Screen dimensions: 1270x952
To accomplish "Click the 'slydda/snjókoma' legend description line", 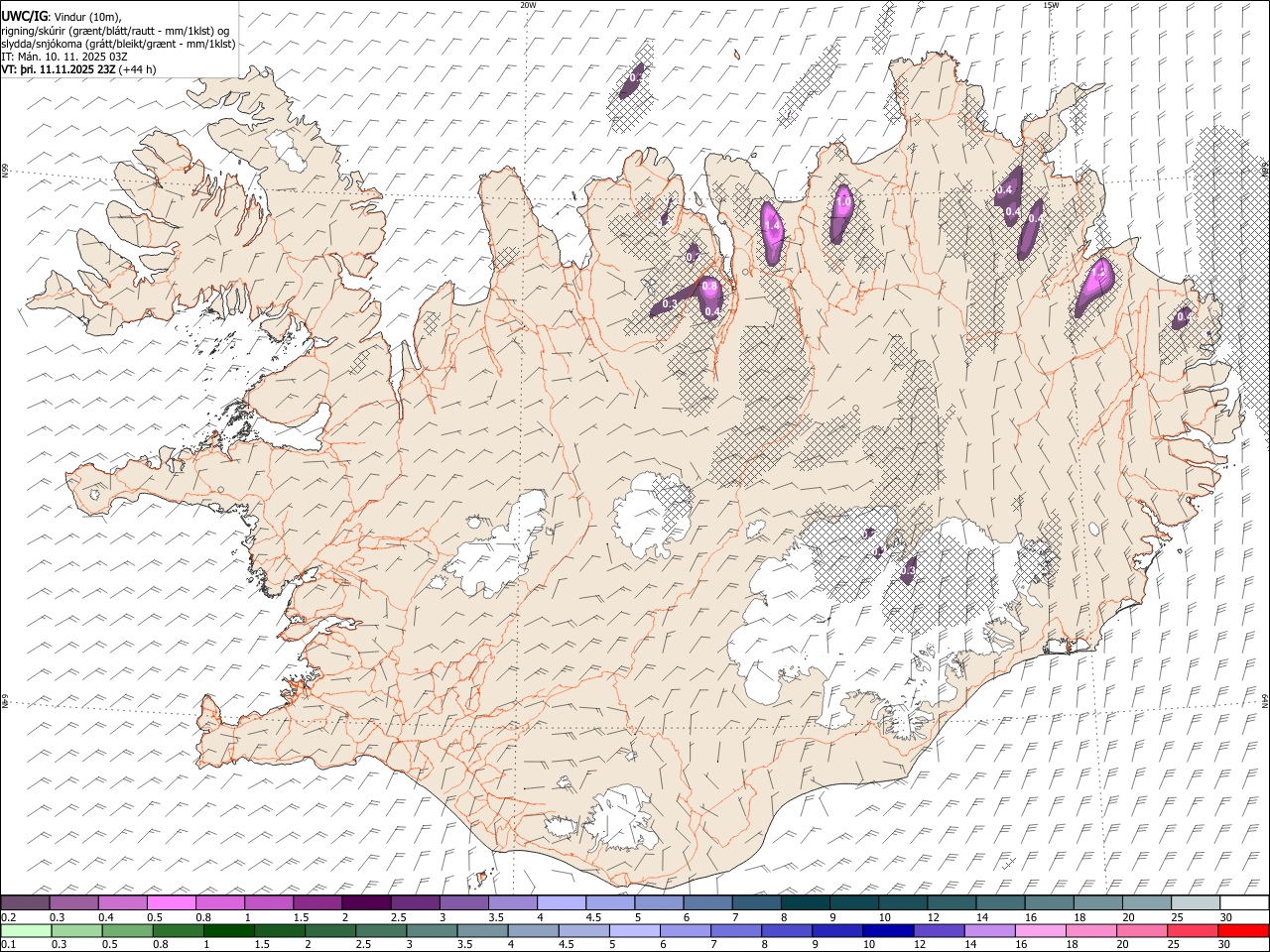I will (118, 44).
